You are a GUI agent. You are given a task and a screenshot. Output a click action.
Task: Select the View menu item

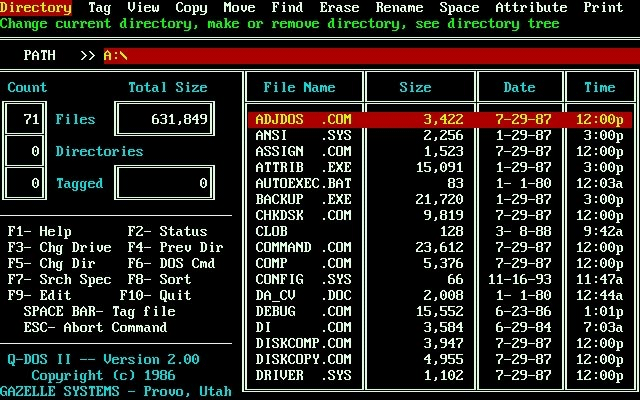click(143, 7)
